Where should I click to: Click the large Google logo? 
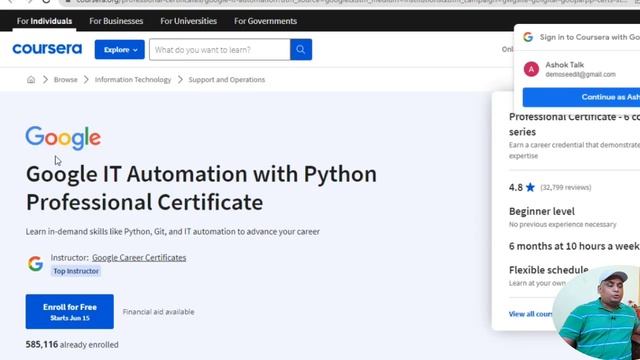(x=63, y=138)
